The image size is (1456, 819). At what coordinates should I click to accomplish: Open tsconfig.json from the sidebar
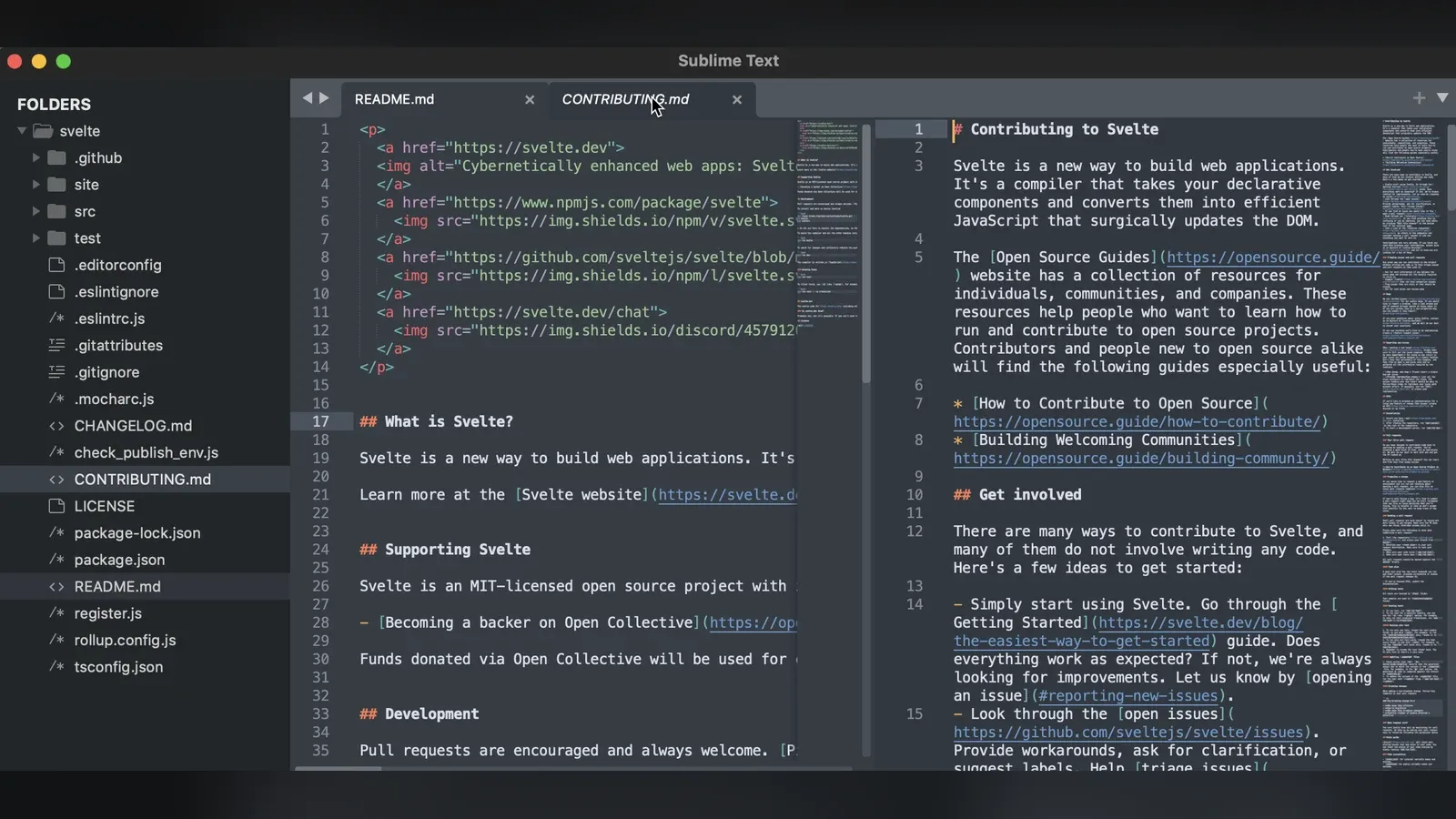118,667
